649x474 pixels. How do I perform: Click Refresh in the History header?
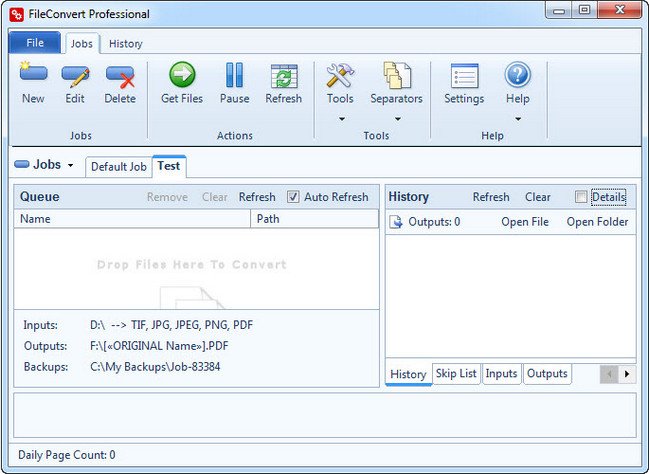(x=491, y=197)
